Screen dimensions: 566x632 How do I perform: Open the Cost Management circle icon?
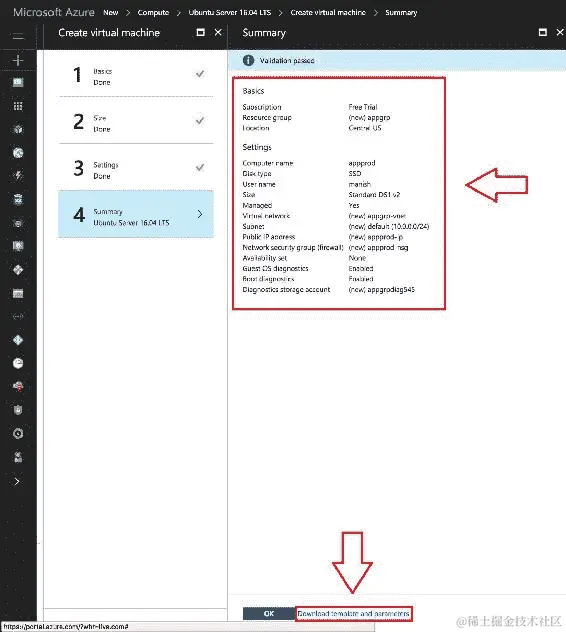pyautogui.click(x=18, y=433)
